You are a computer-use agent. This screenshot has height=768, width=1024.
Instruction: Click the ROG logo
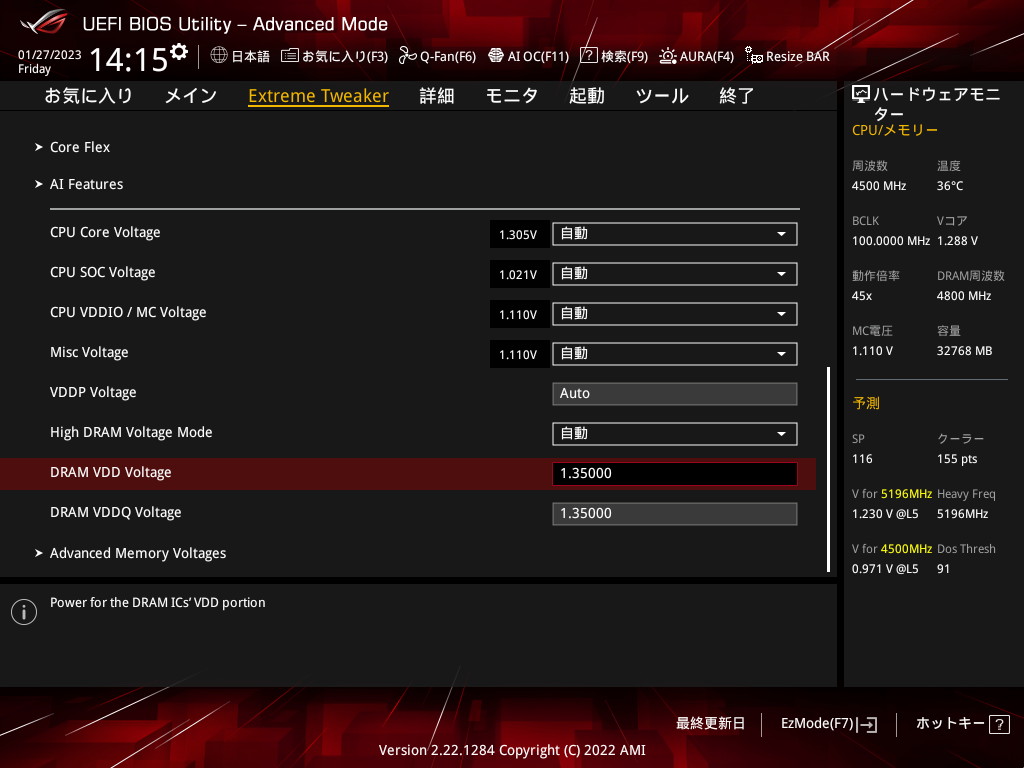44,23
